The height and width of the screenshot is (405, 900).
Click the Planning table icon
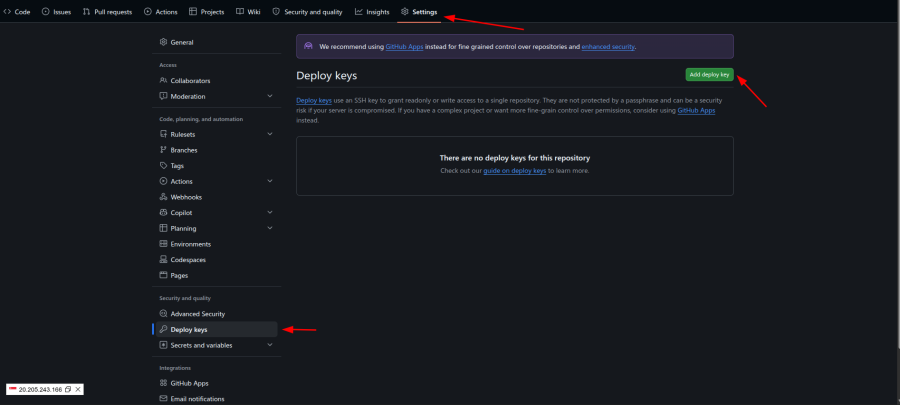[163, 228]
